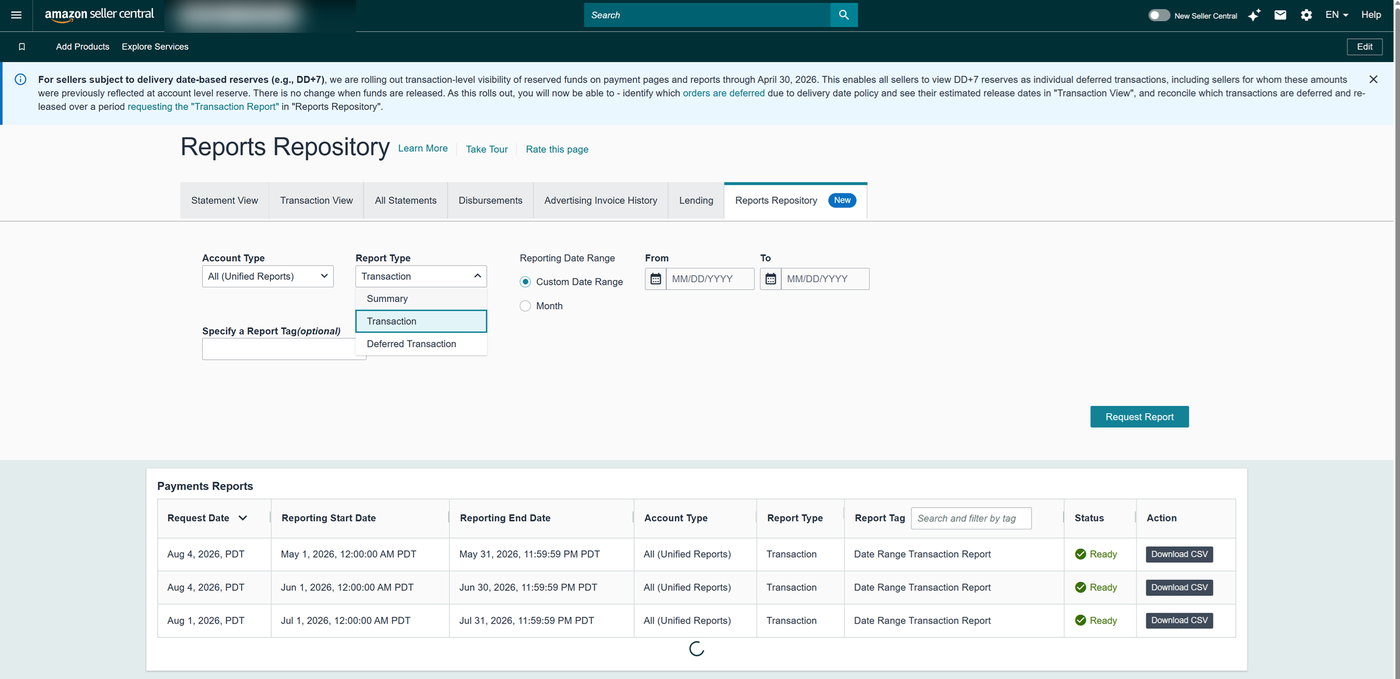Open the Help link

tap(1371, 15)
